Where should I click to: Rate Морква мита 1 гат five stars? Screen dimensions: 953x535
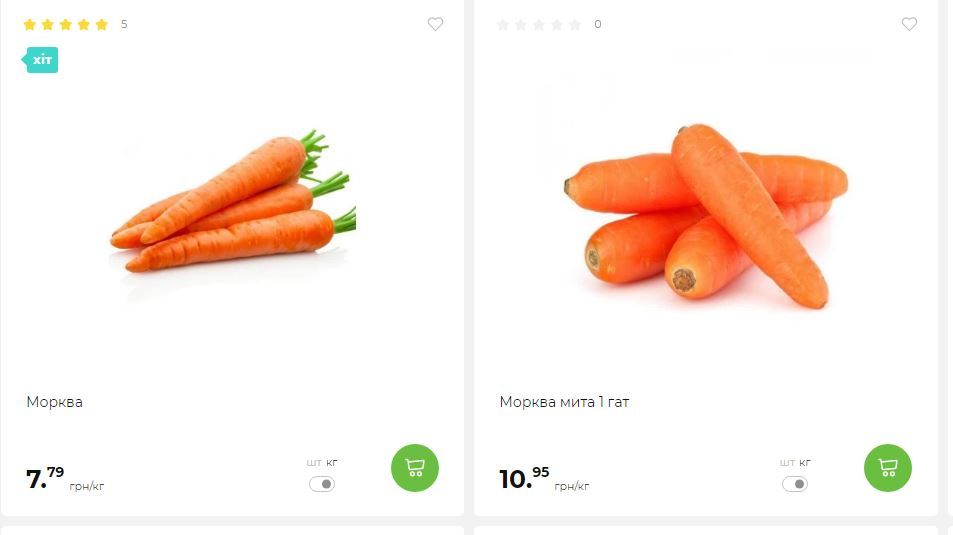[575, 24]
